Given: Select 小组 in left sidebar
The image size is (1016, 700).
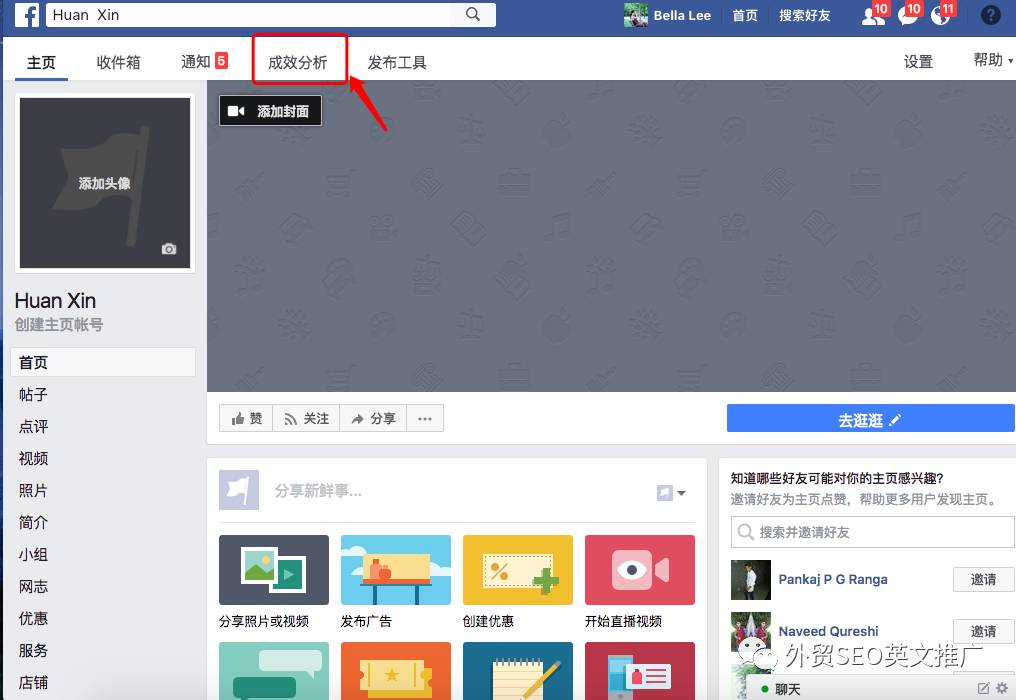Looking at the screenshot, I should [33, 554].
